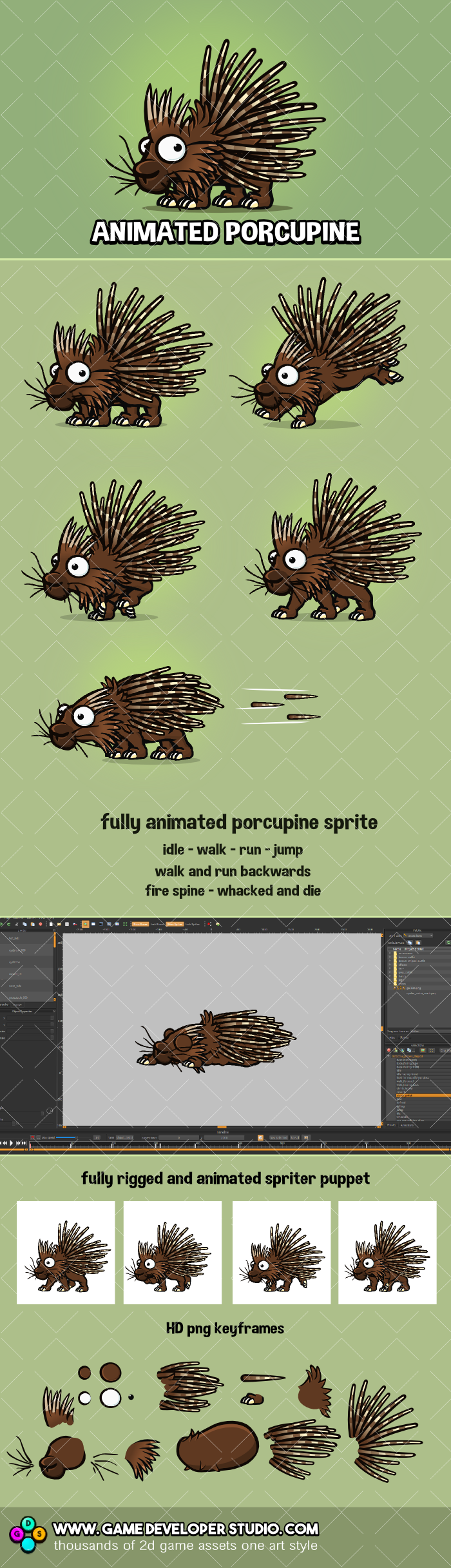Viewport: 451px width, 1568px height.
Task: Click the last HD png keyframe thumbnail
Action: tap(387, 1252)
